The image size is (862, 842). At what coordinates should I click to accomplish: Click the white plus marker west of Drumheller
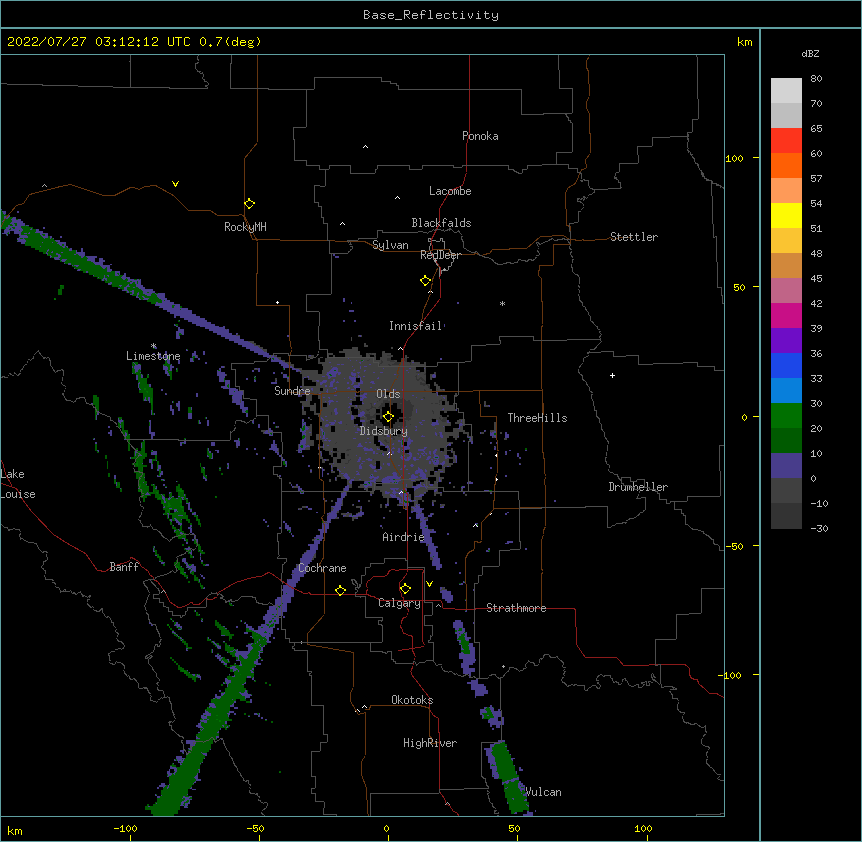[612, 375]
